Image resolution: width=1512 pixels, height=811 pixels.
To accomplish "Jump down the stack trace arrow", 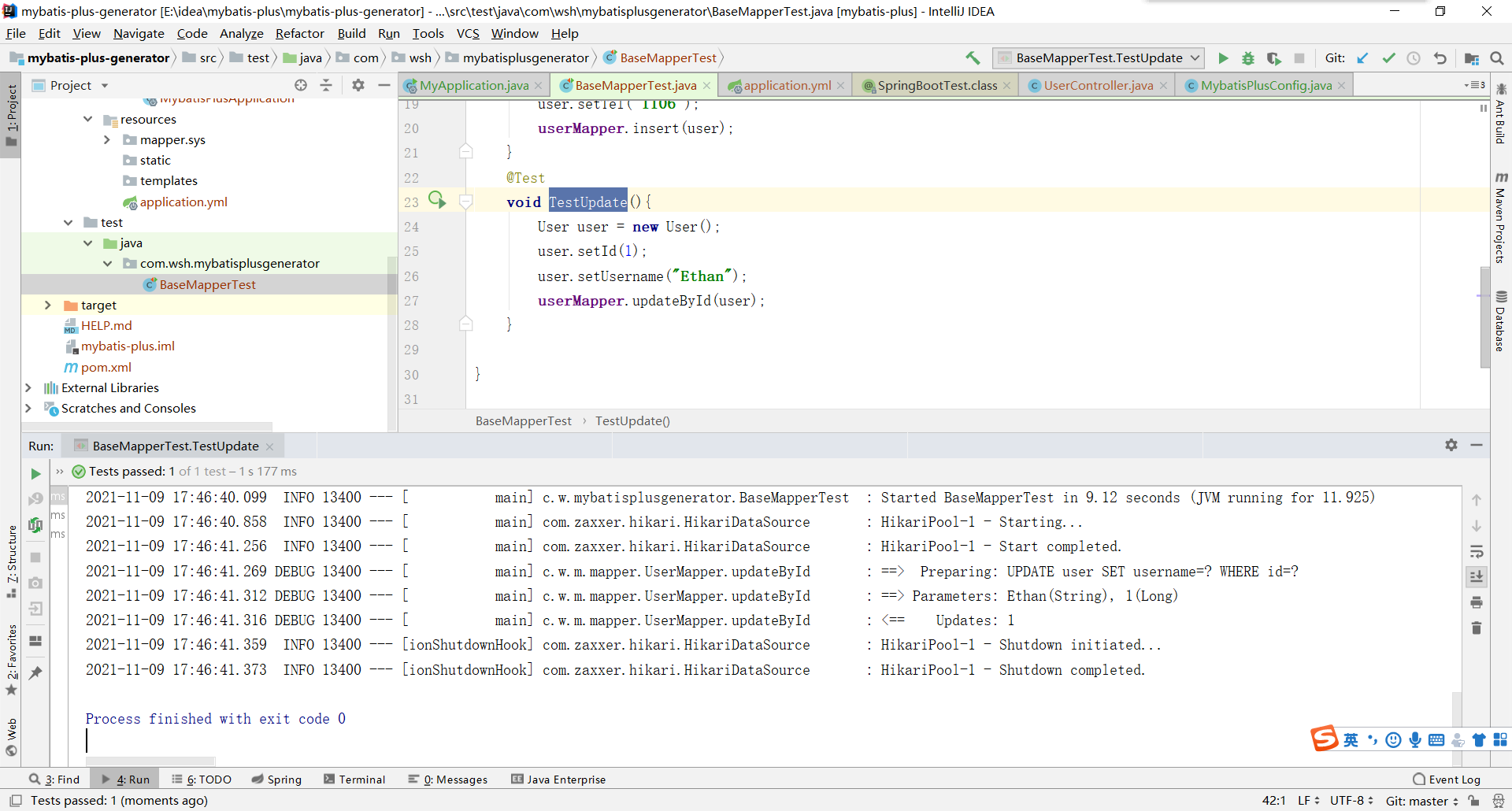I will tap(1477, 525).
